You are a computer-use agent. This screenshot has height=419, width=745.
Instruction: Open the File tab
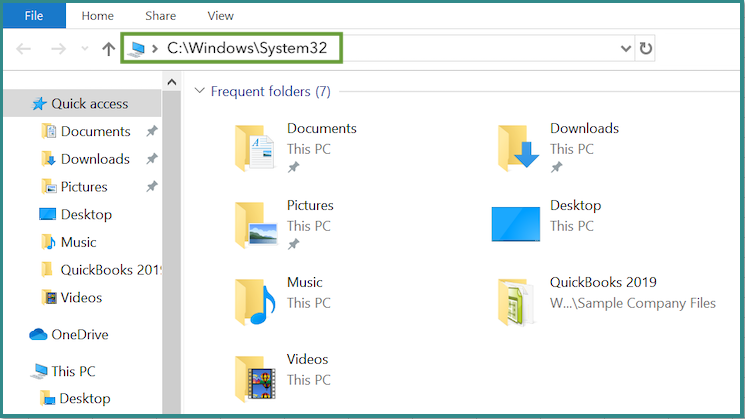[34, 16]
